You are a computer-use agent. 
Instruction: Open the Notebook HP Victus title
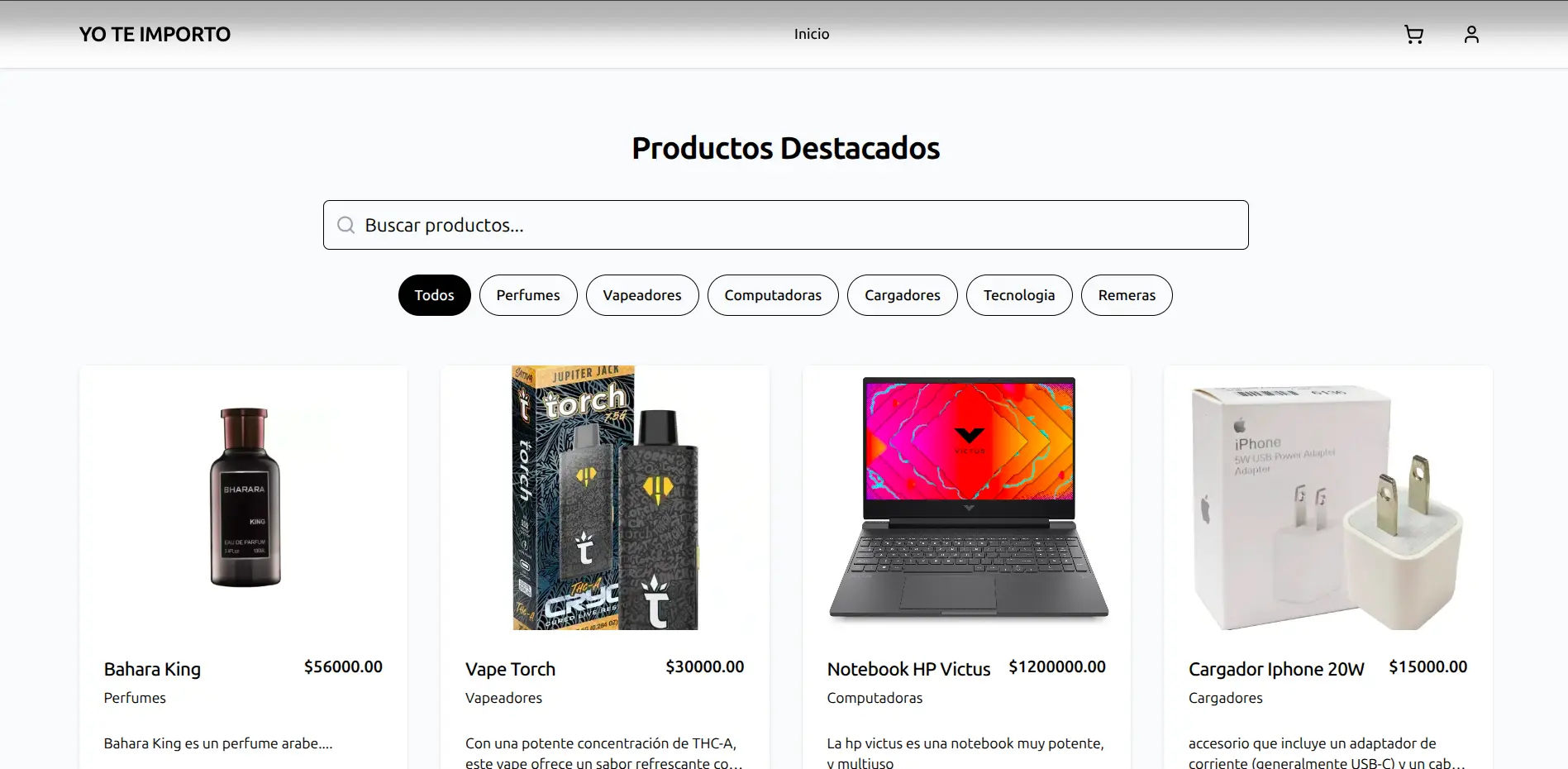click(908, 669)
